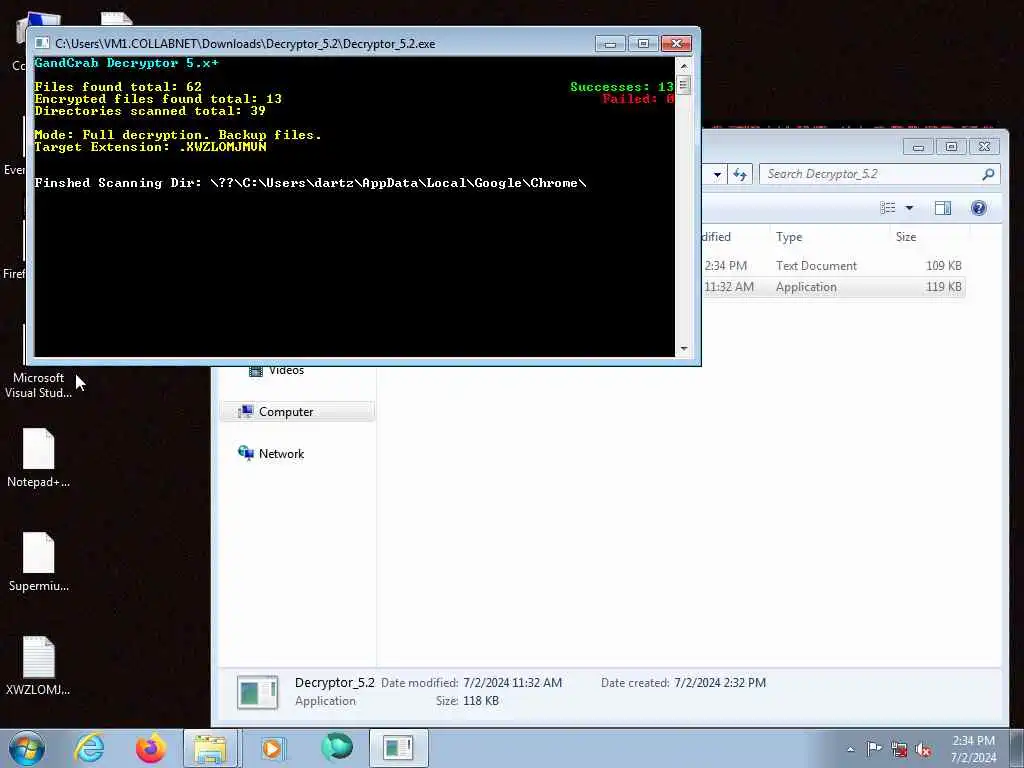Image resolution: width=1024 pixels, height=768 pixels.
Task: Open the address bar history dropdown
Action: click(x=717, y=174)
